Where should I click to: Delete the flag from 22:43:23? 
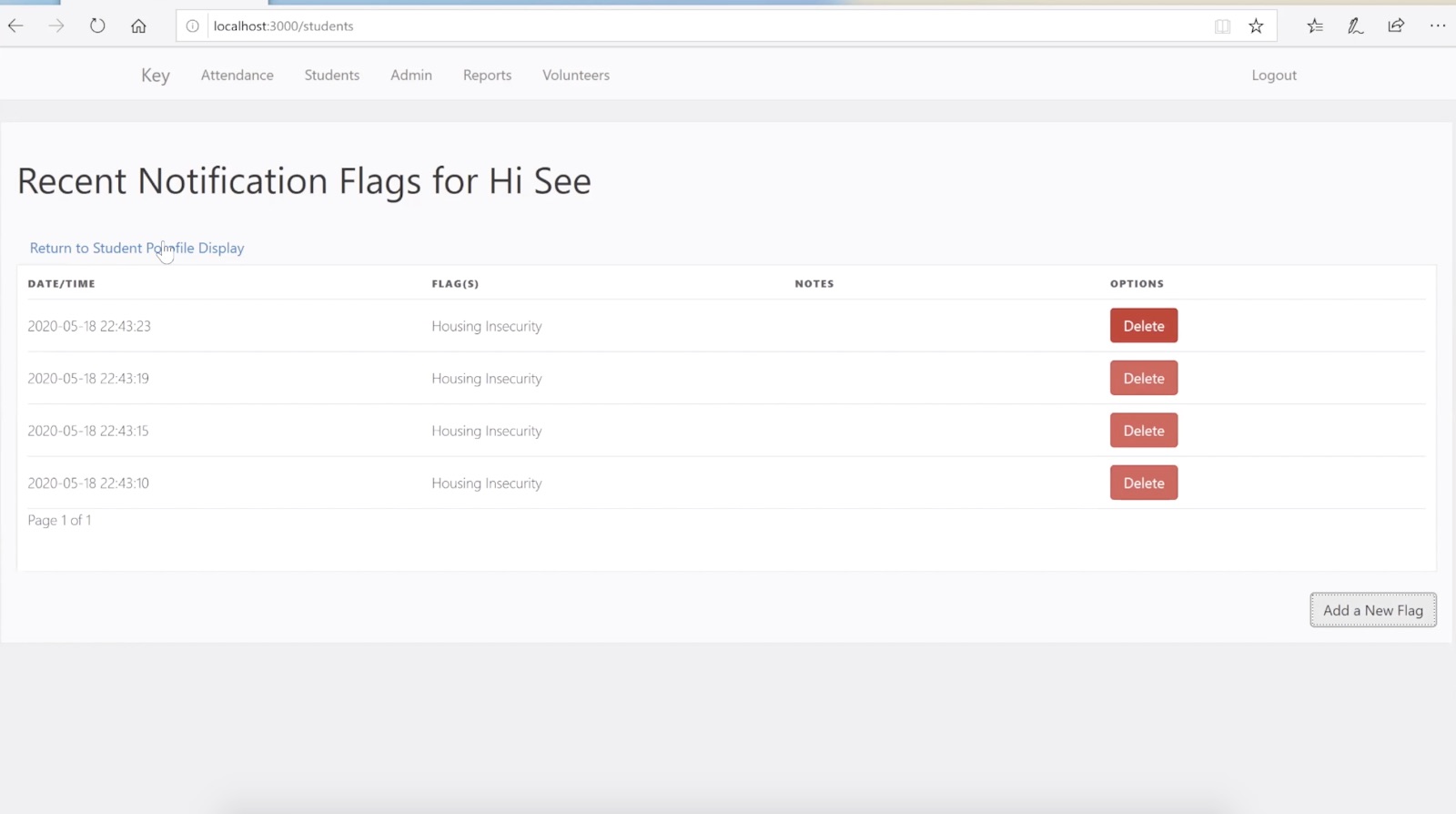1143,326
